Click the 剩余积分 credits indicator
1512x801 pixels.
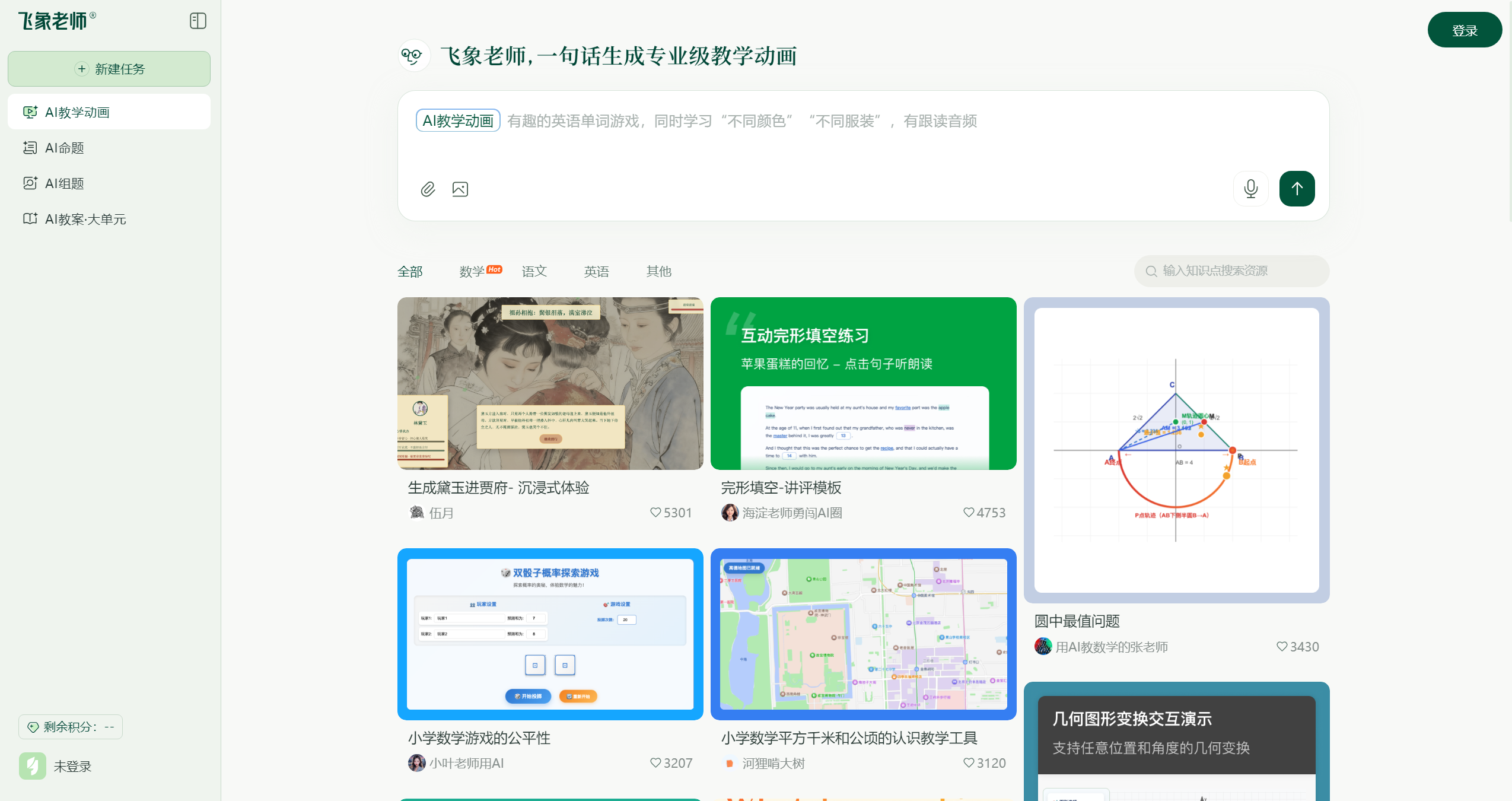pyautogui.click(x=71, y=726)
